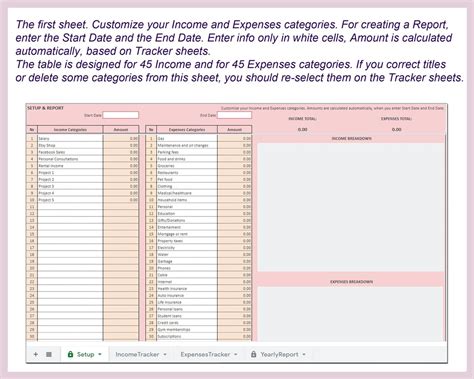
Task: Select the Phones expense cell
Action: click(x=187, y=268)
